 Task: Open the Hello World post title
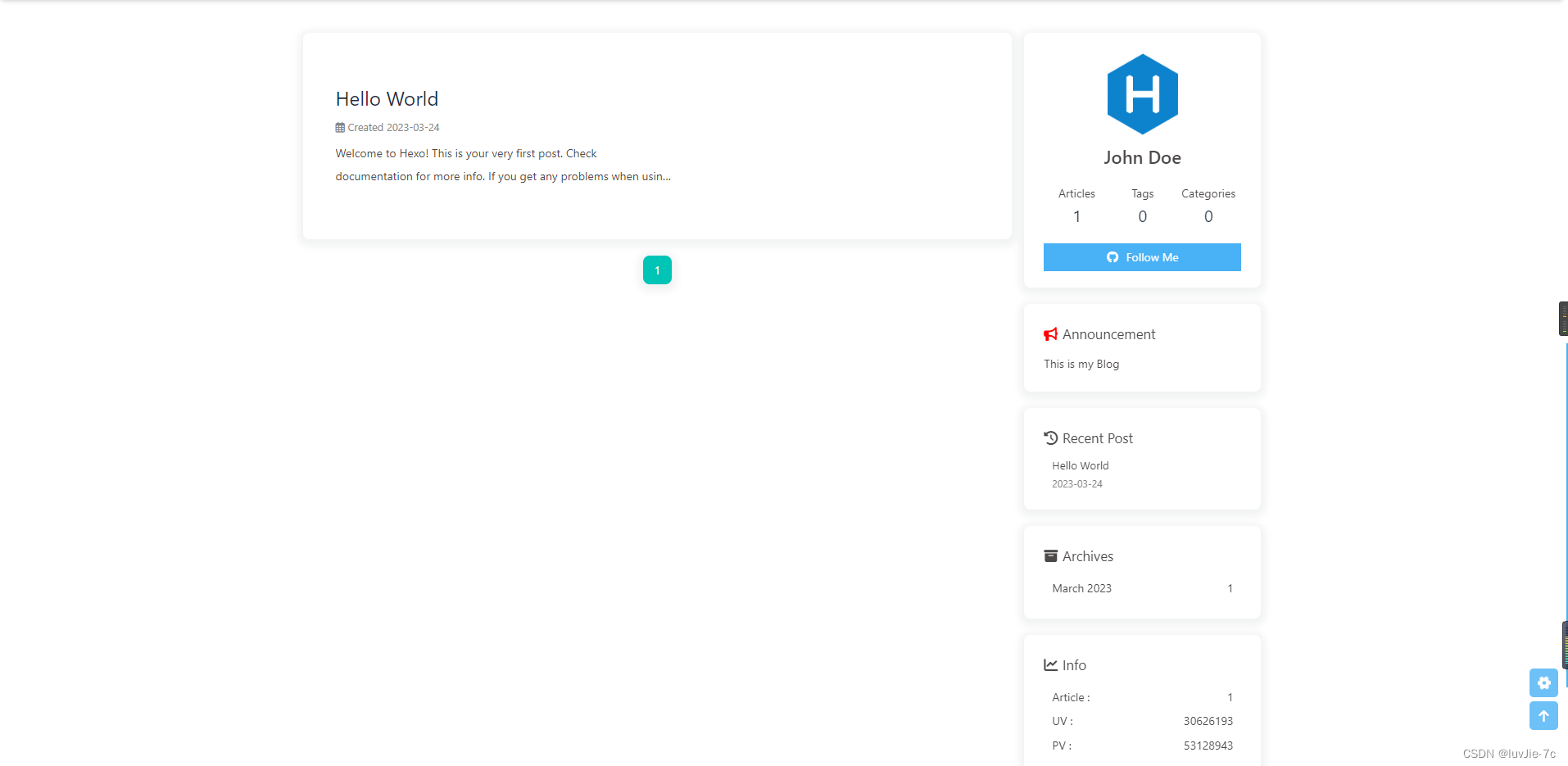(386, 98)
